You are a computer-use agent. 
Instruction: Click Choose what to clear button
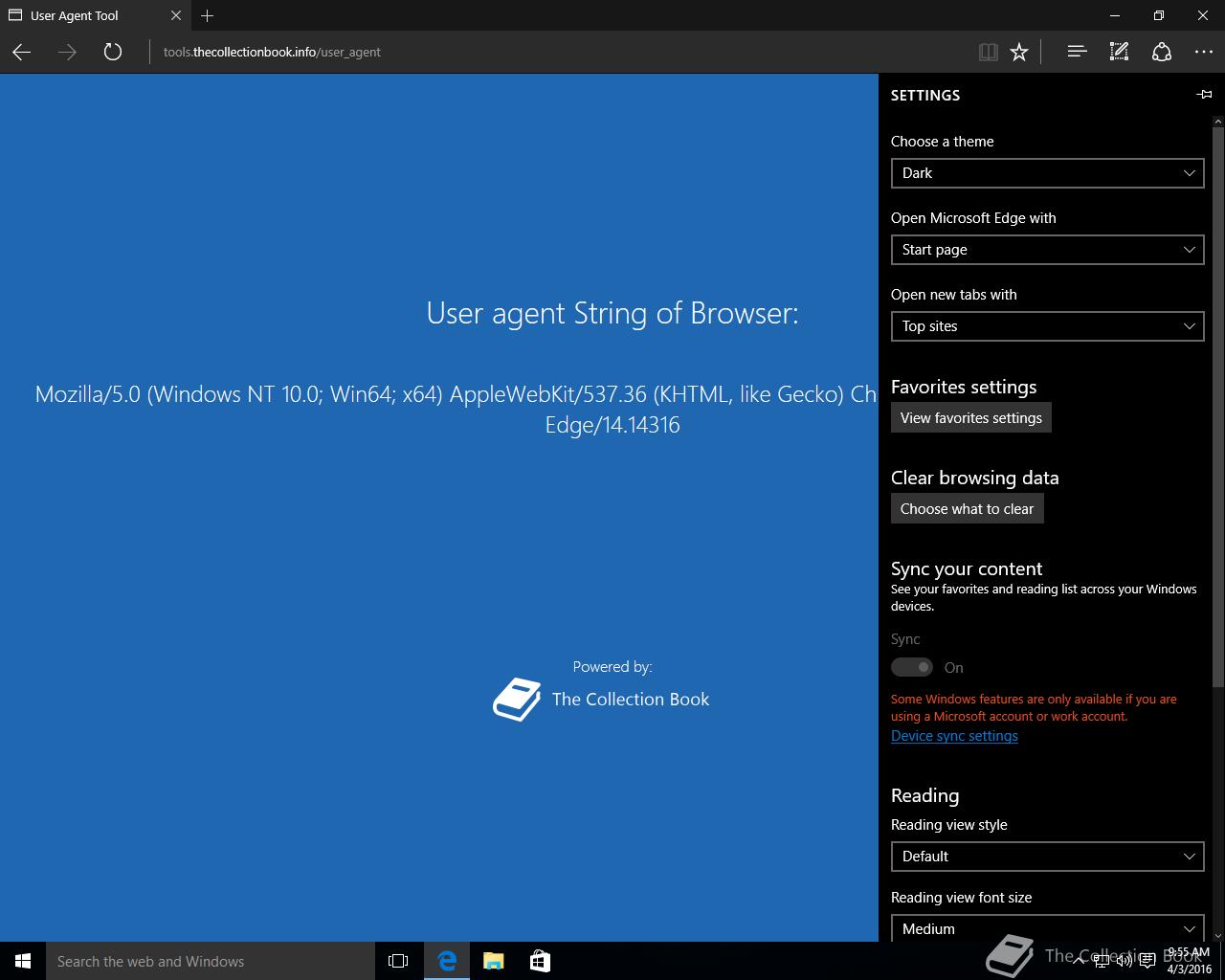967,508
